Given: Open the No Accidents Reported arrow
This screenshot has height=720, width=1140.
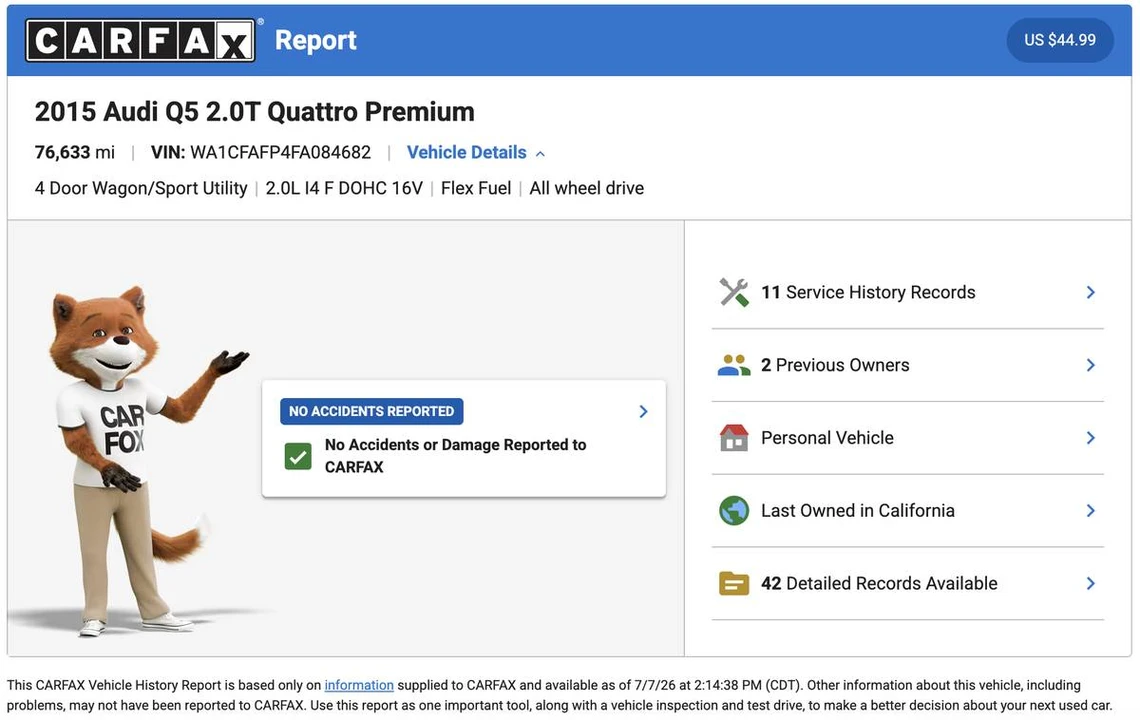Looking at the screenshot, I should pyautogui.click(x=643, y=412).
